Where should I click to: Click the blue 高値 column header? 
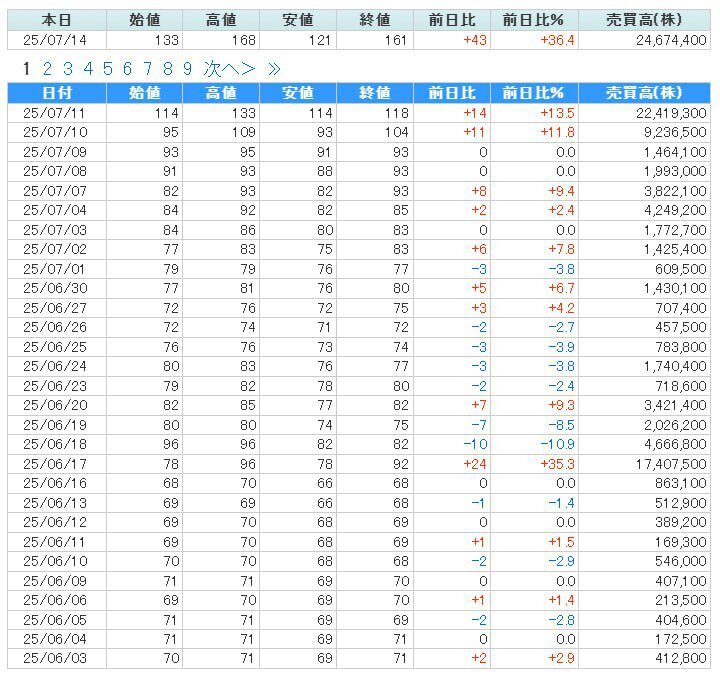221,93
